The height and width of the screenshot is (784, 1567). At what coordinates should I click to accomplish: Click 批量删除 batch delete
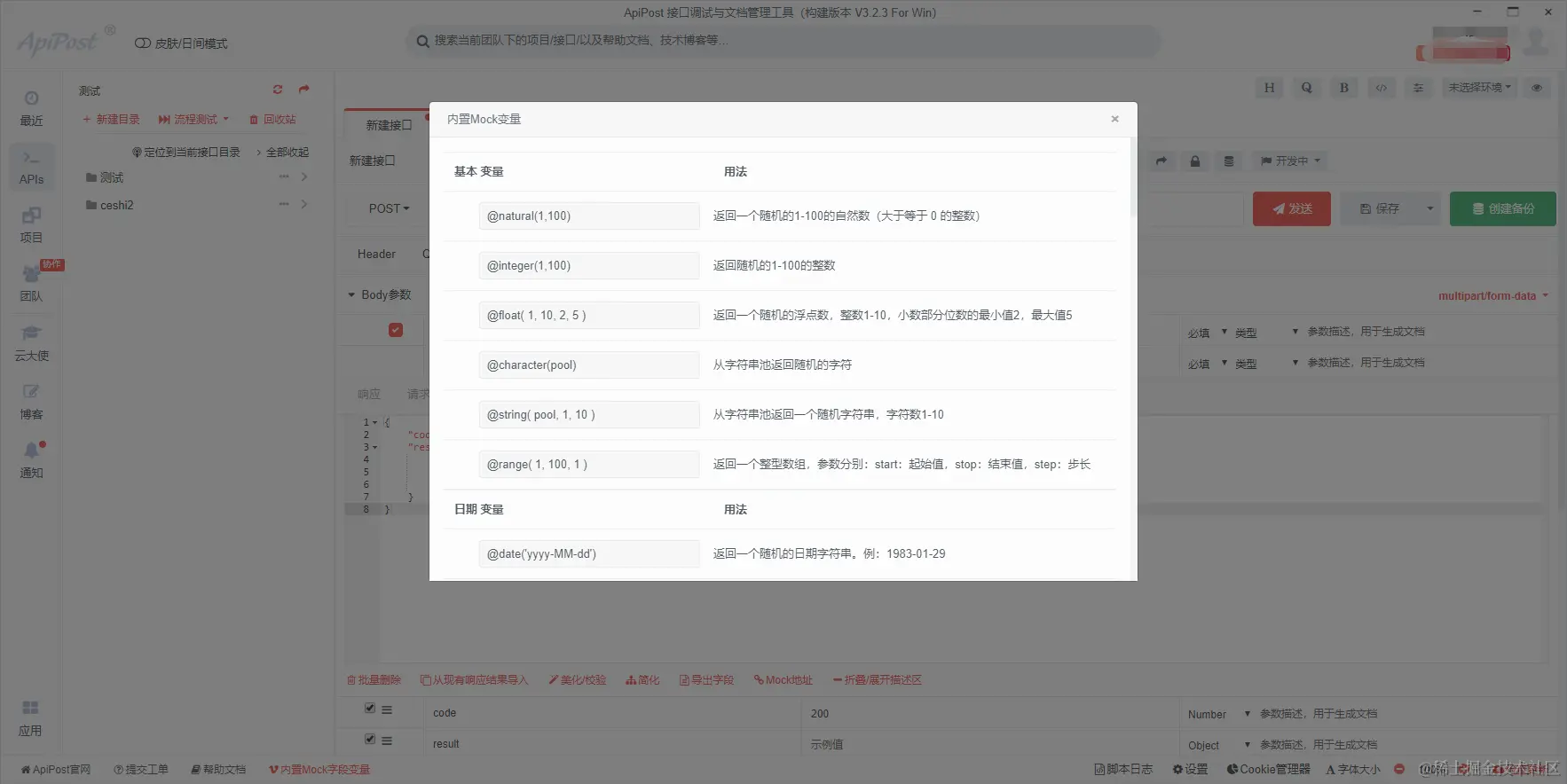point(374,680)
